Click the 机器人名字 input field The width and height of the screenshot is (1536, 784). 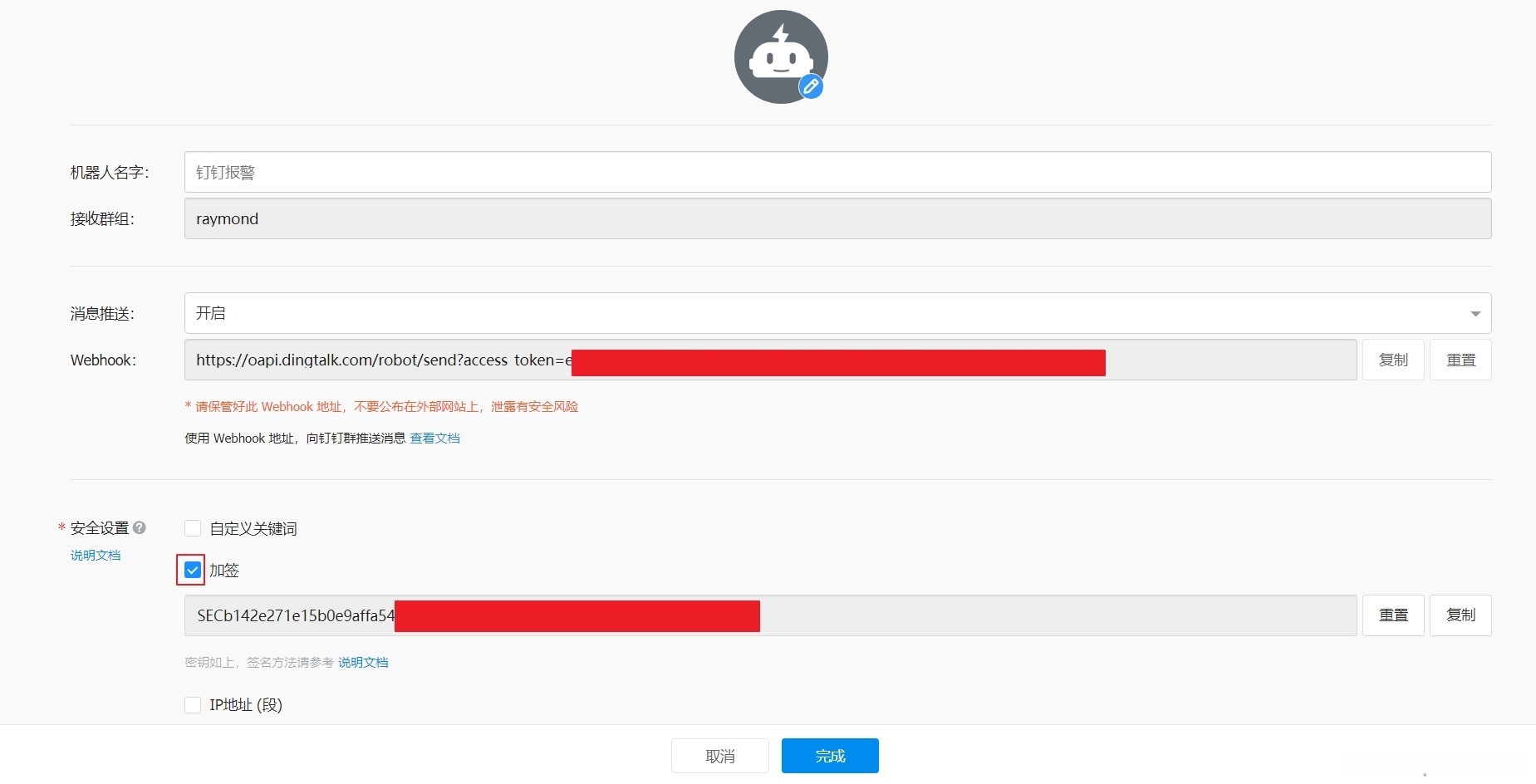837,172
